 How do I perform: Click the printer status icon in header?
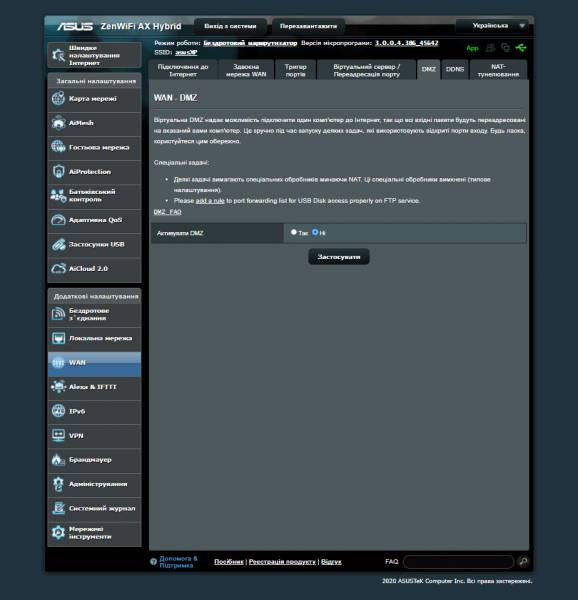490,48
